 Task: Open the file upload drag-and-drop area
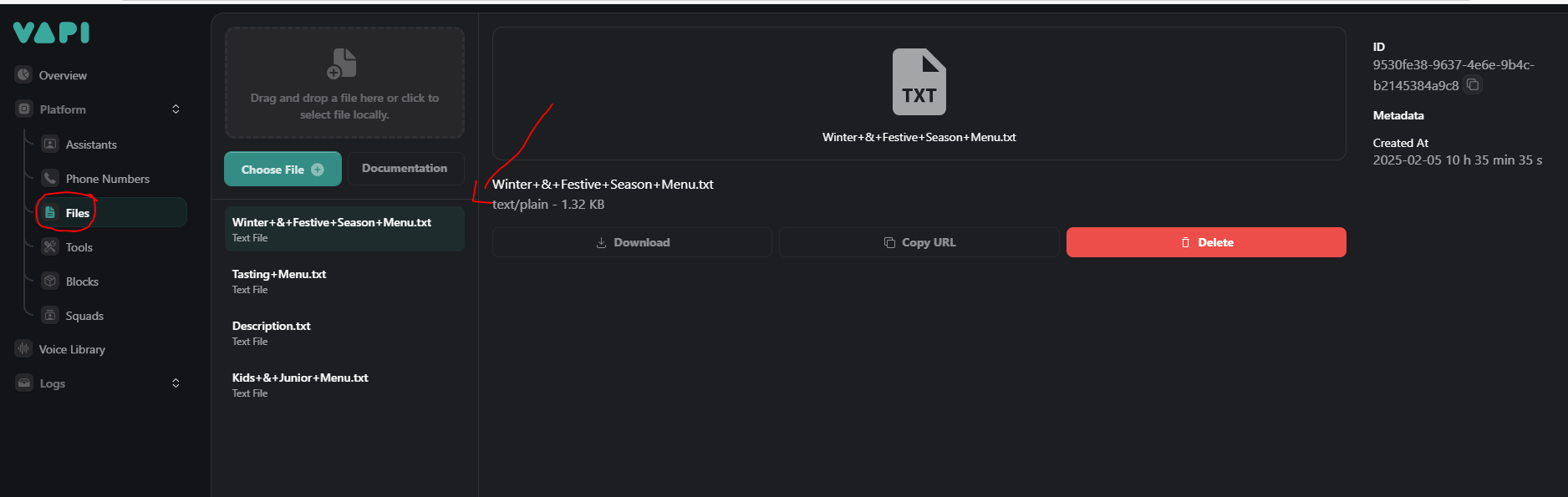tap(344, 83)
